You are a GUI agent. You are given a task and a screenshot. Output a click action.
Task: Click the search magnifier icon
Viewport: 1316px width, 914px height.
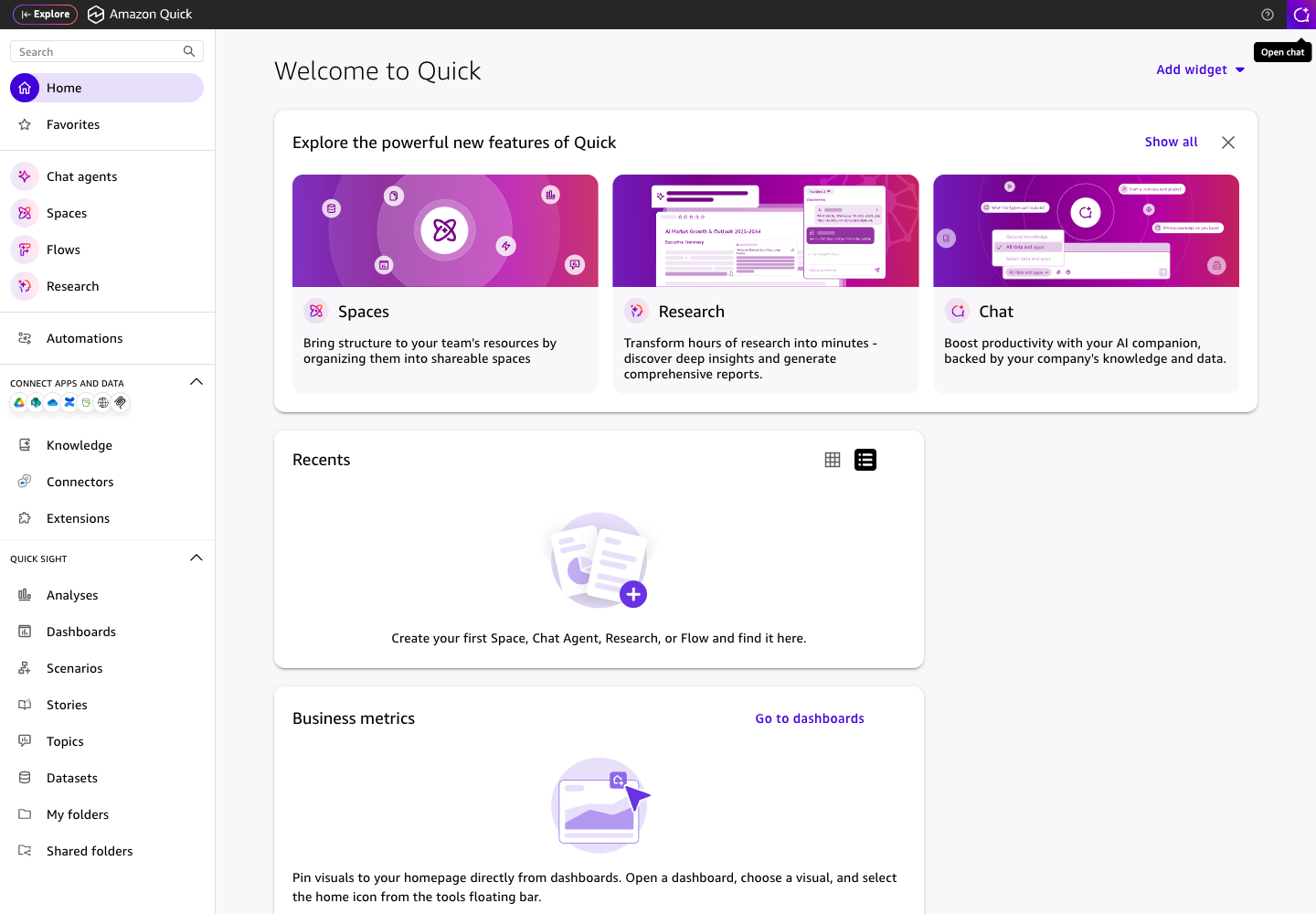pyautogui.click(x=189, y=51)
